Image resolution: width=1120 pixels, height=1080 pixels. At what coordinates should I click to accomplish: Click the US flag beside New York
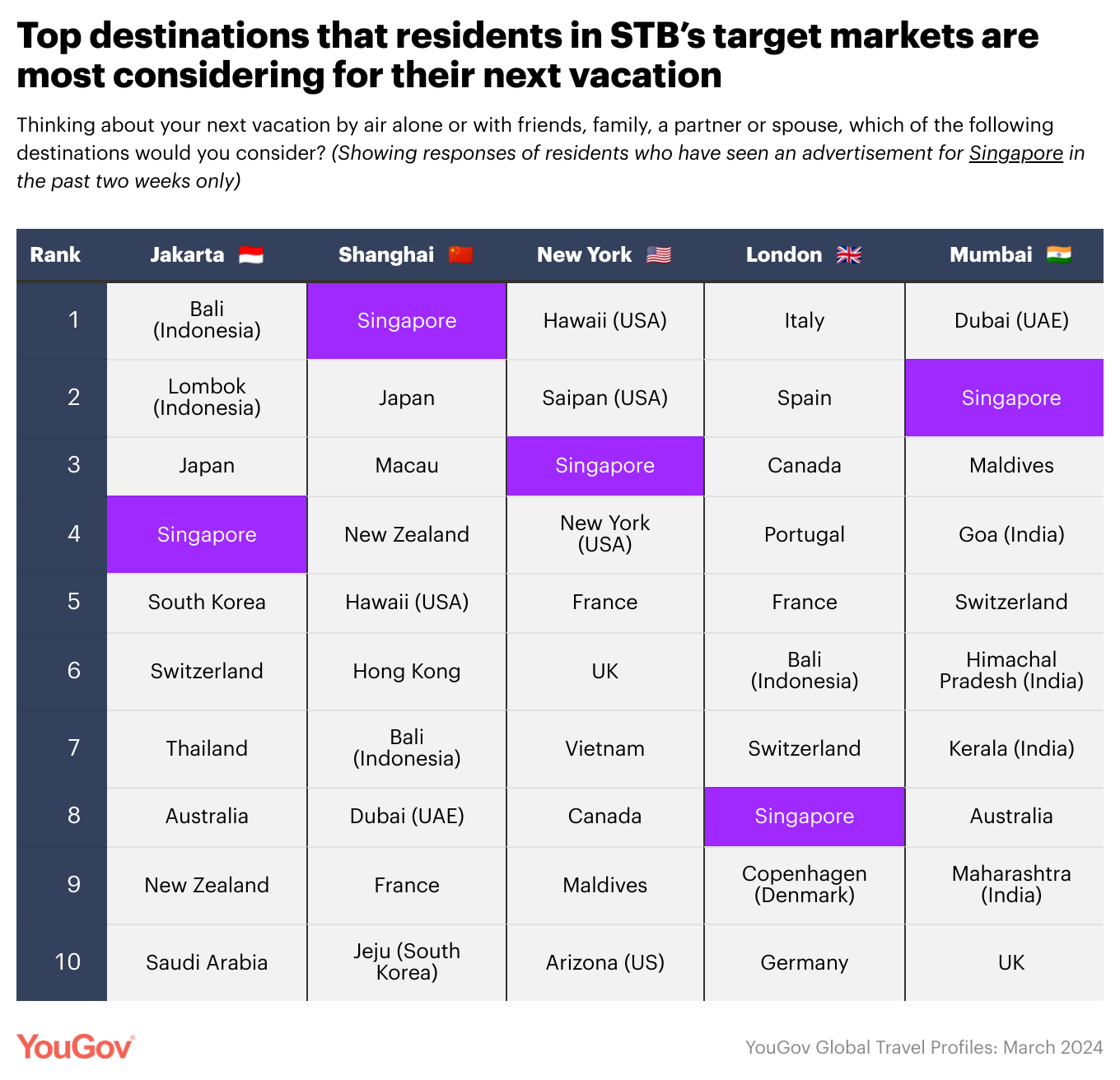click(659, 255)
